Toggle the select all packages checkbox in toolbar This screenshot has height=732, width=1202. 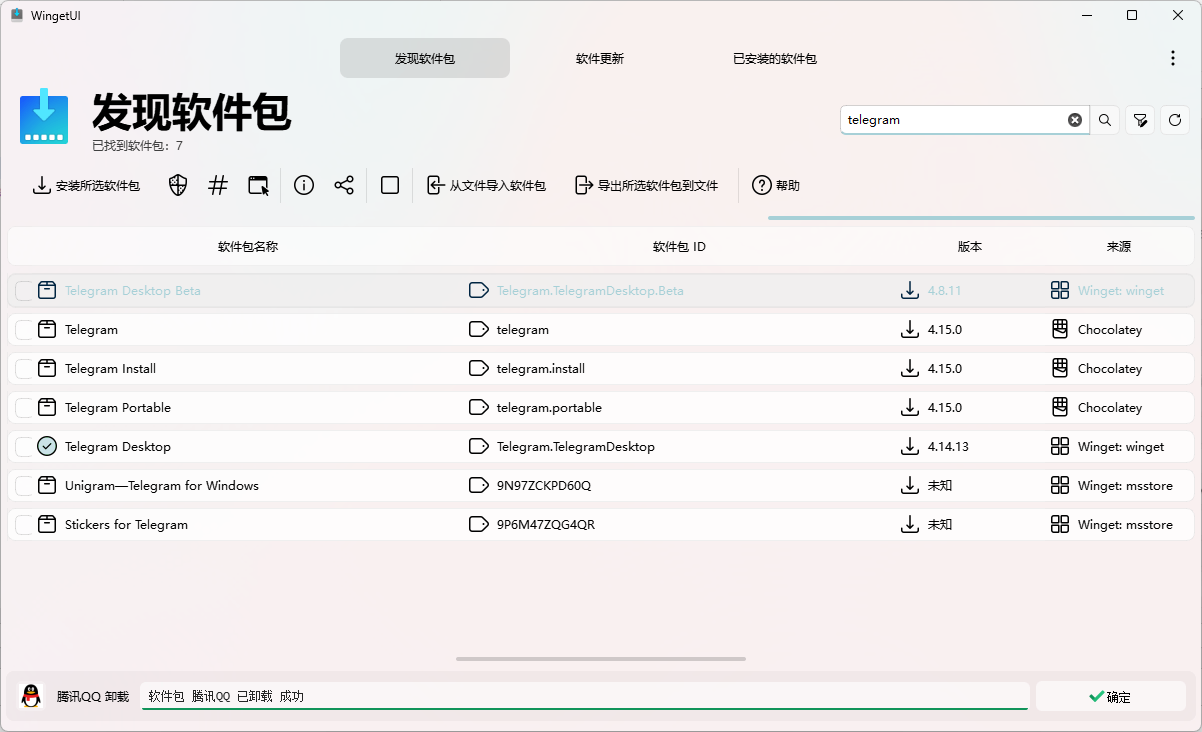point(390,185)
